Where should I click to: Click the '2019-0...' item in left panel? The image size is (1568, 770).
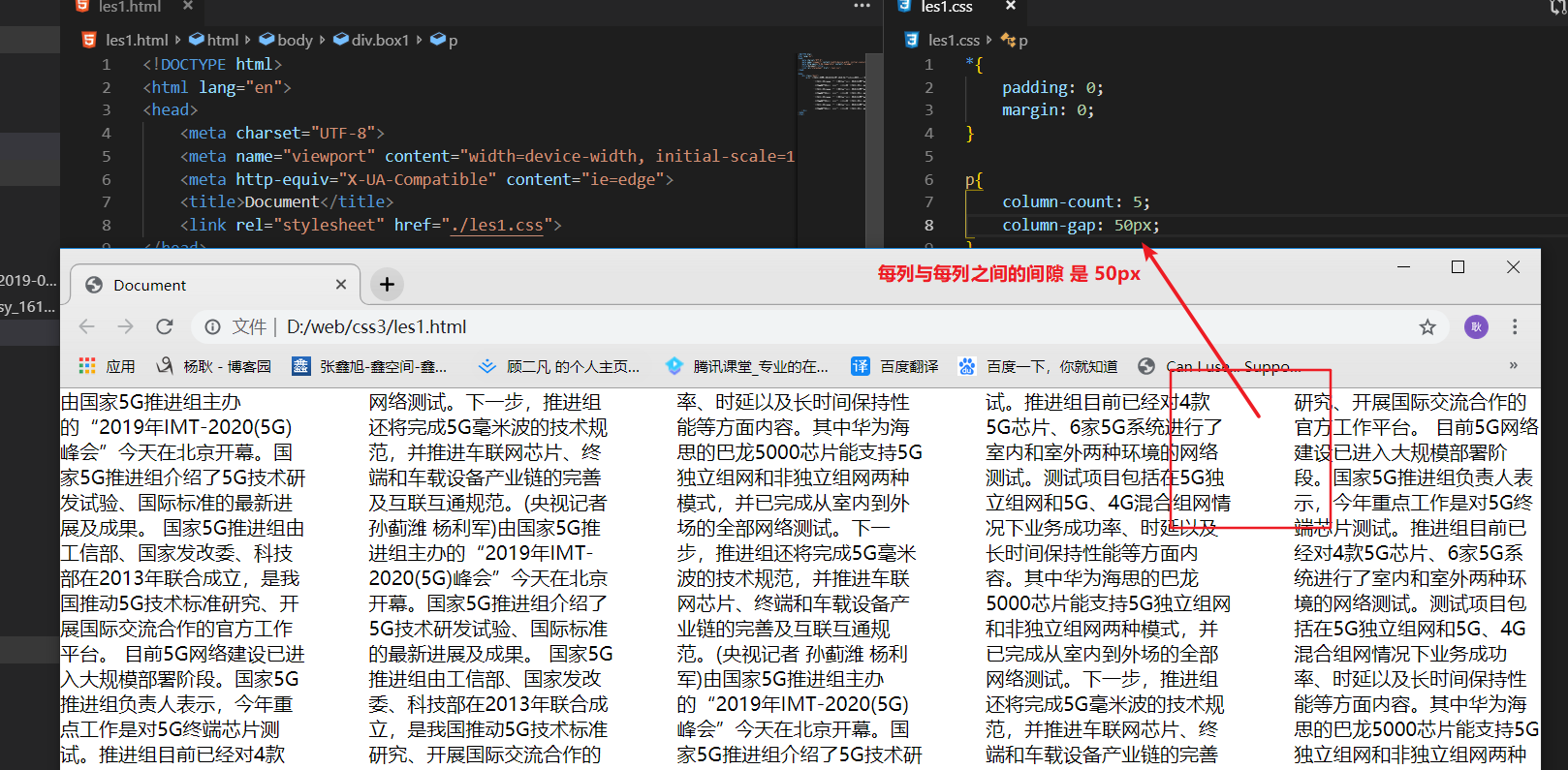pos(29,281)
